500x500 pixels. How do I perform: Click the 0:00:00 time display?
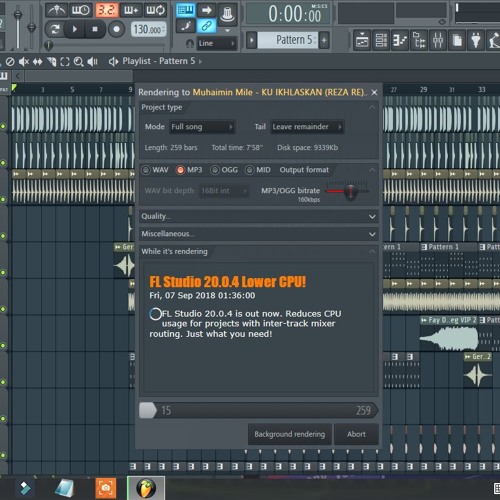[289, 14]
